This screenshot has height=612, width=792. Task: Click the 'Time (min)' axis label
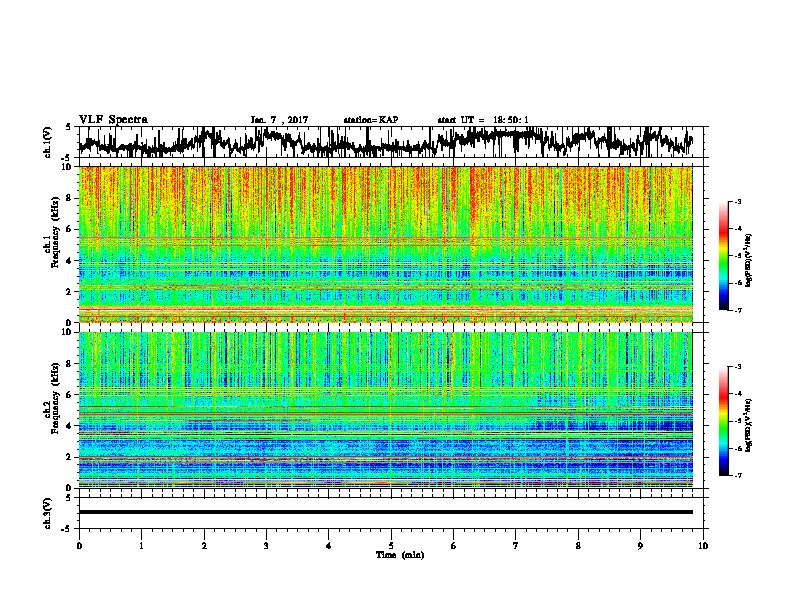tap(400, 555)
